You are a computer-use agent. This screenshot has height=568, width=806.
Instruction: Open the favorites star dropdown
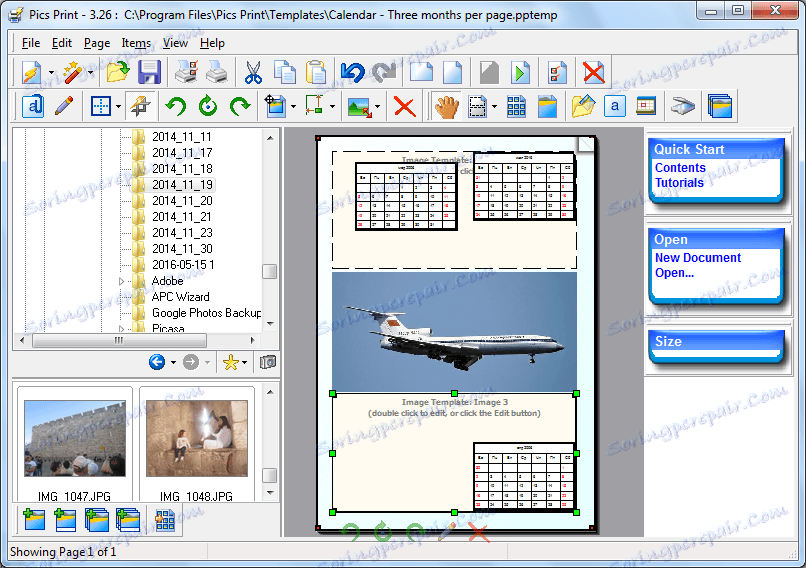click(245, 362)
